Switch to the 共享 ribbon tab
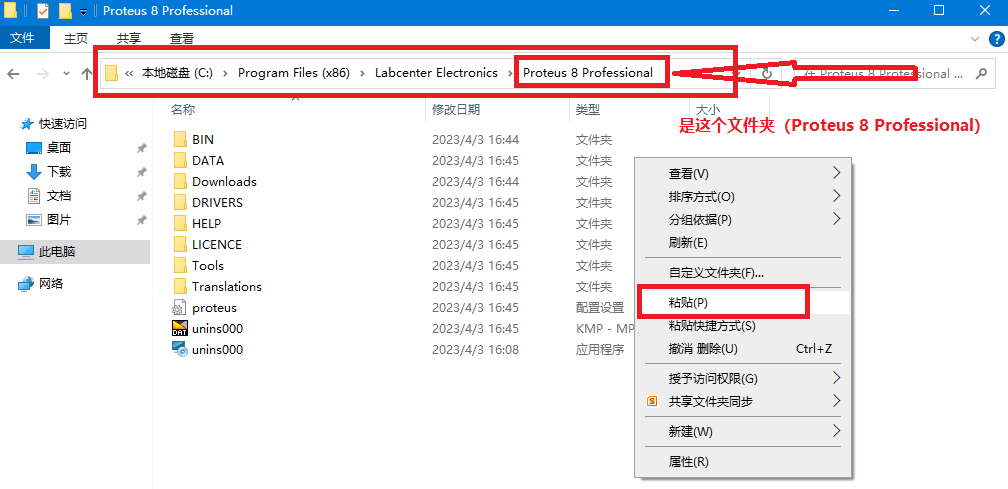The width and height of the screenshot is (1008, 489). click(129, 39)
